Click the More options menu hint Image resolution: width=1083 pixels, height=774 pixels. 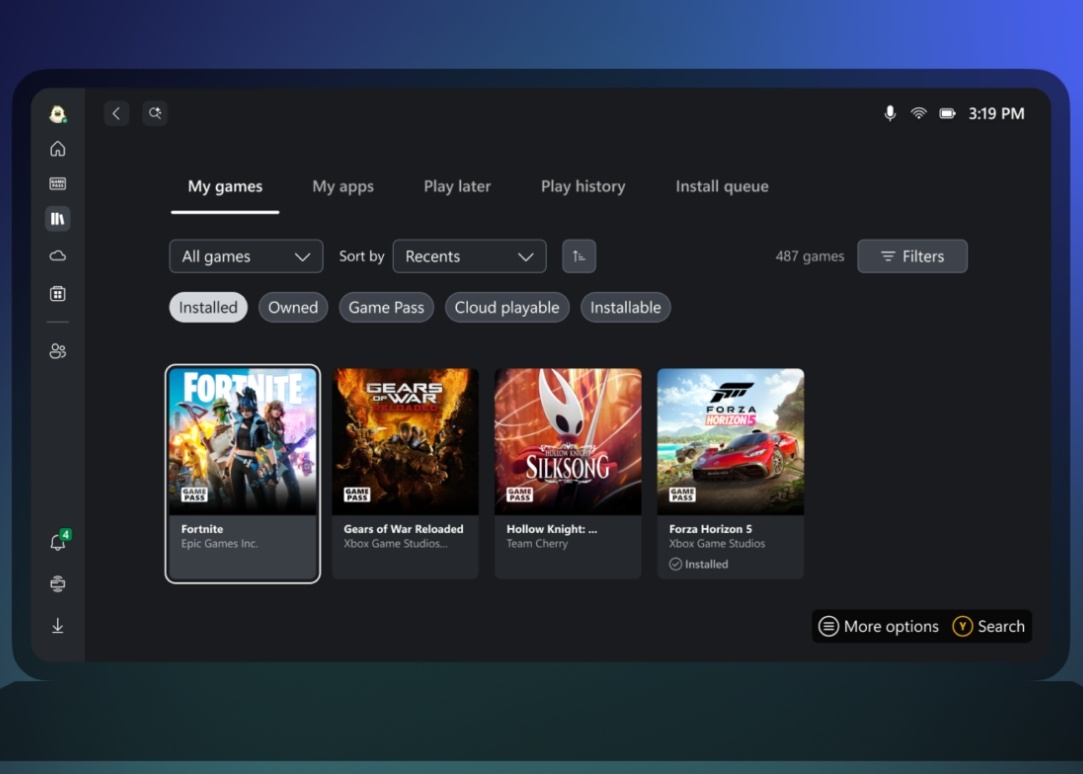pos(879,626)
